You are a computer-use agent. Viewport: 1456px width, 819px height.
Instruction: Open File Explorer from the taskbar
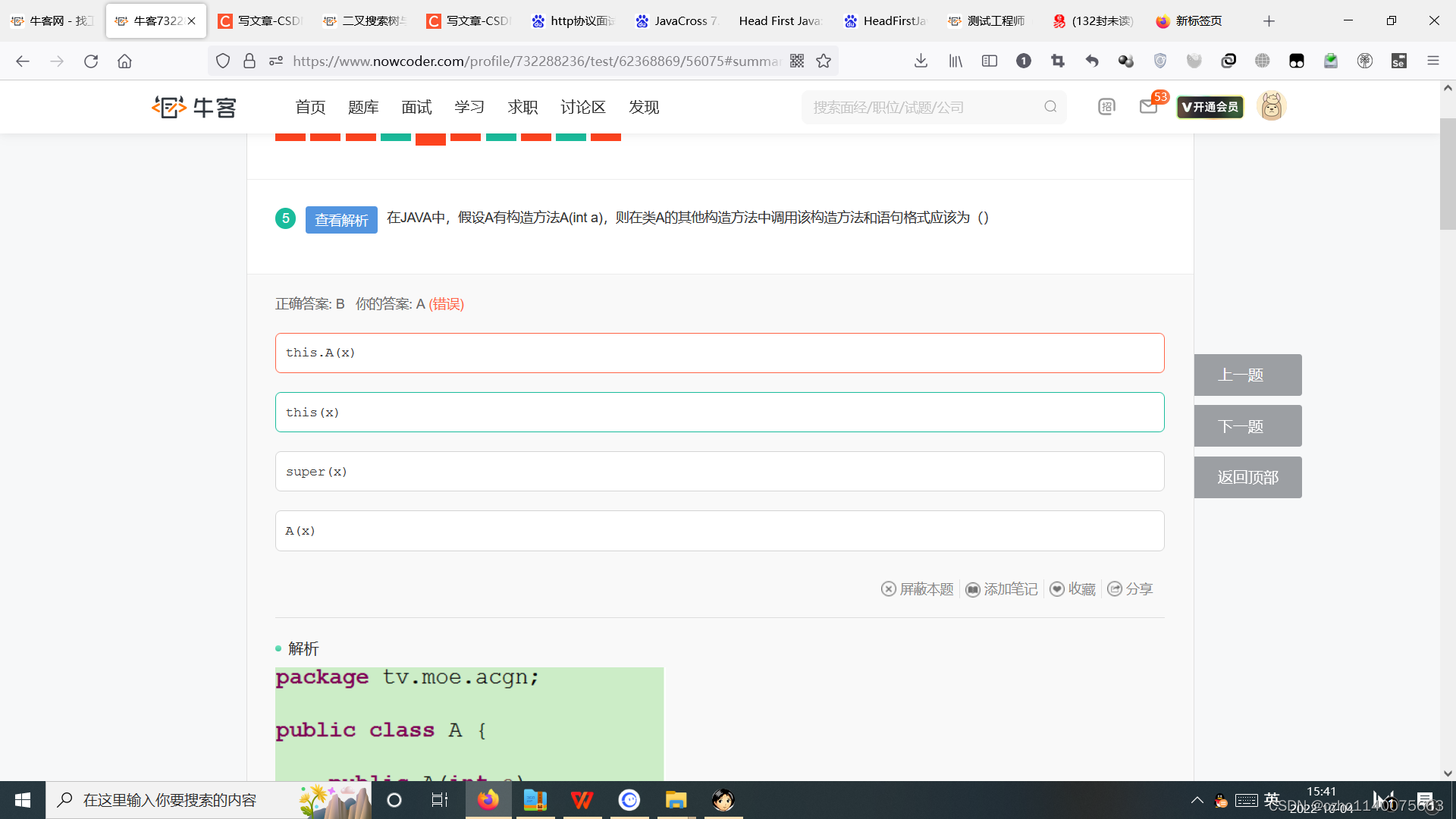(676, 800)
